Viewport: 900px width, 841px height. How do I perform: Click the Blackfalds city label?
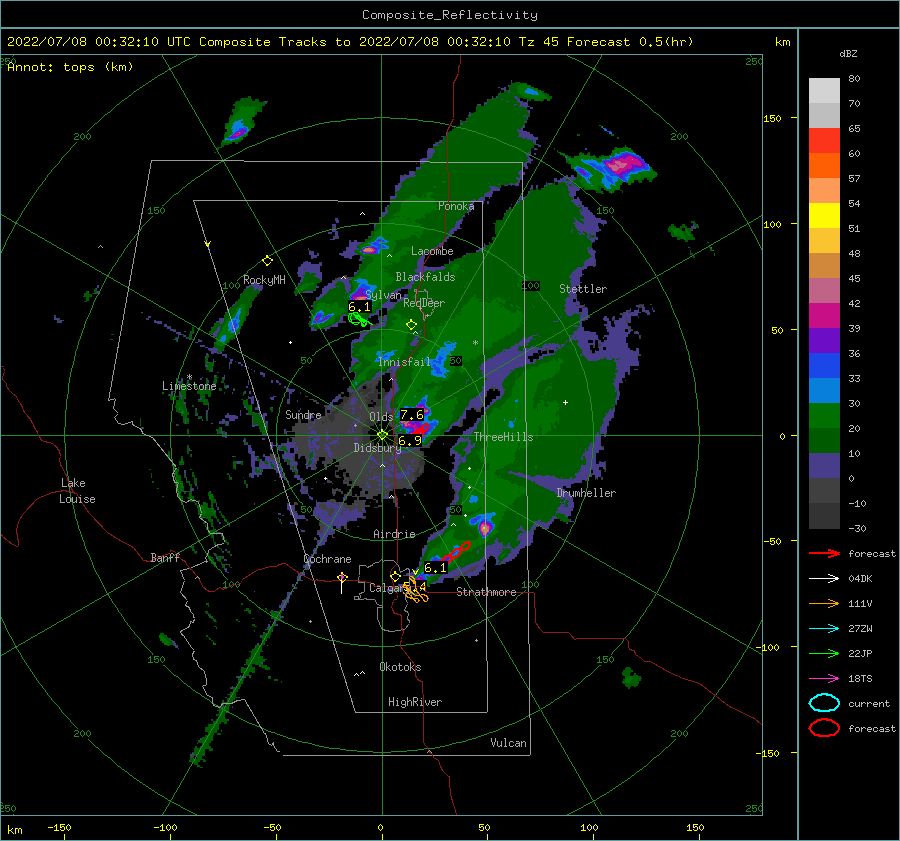[425, 277]
